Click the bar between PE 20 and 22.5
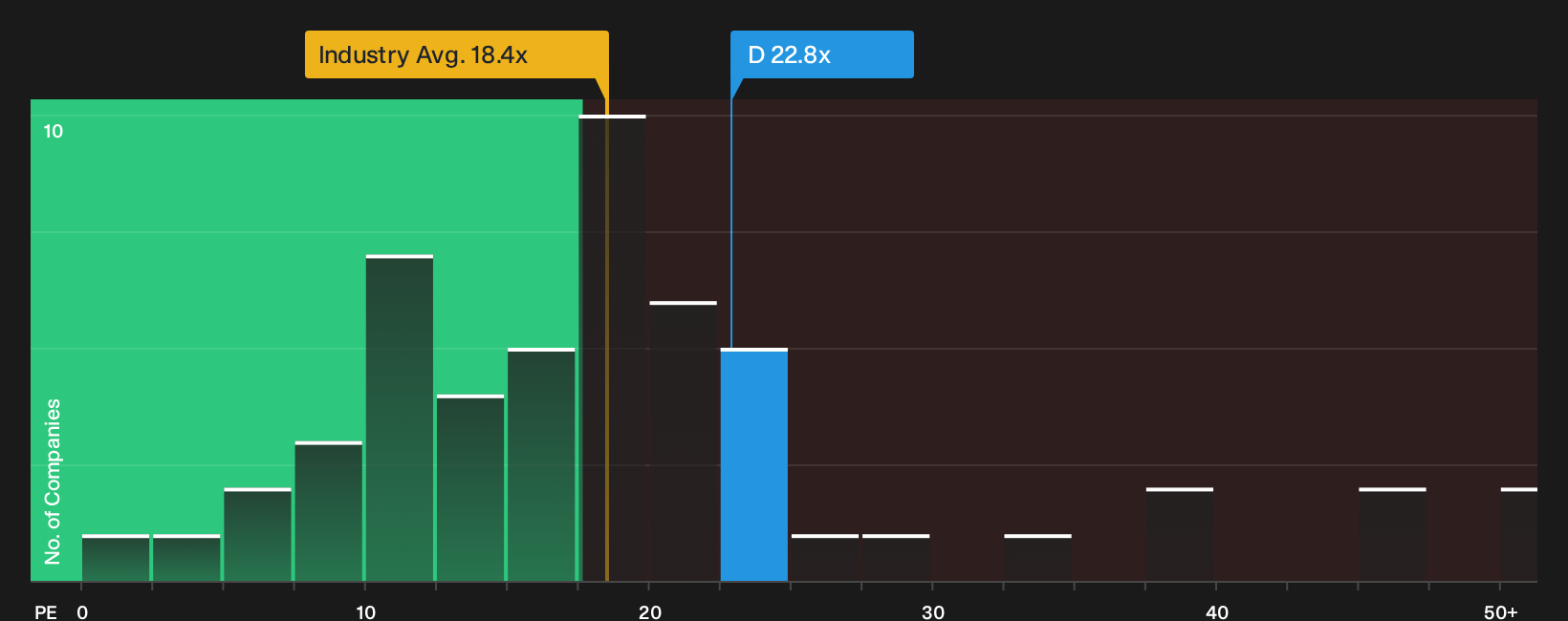 683,441
